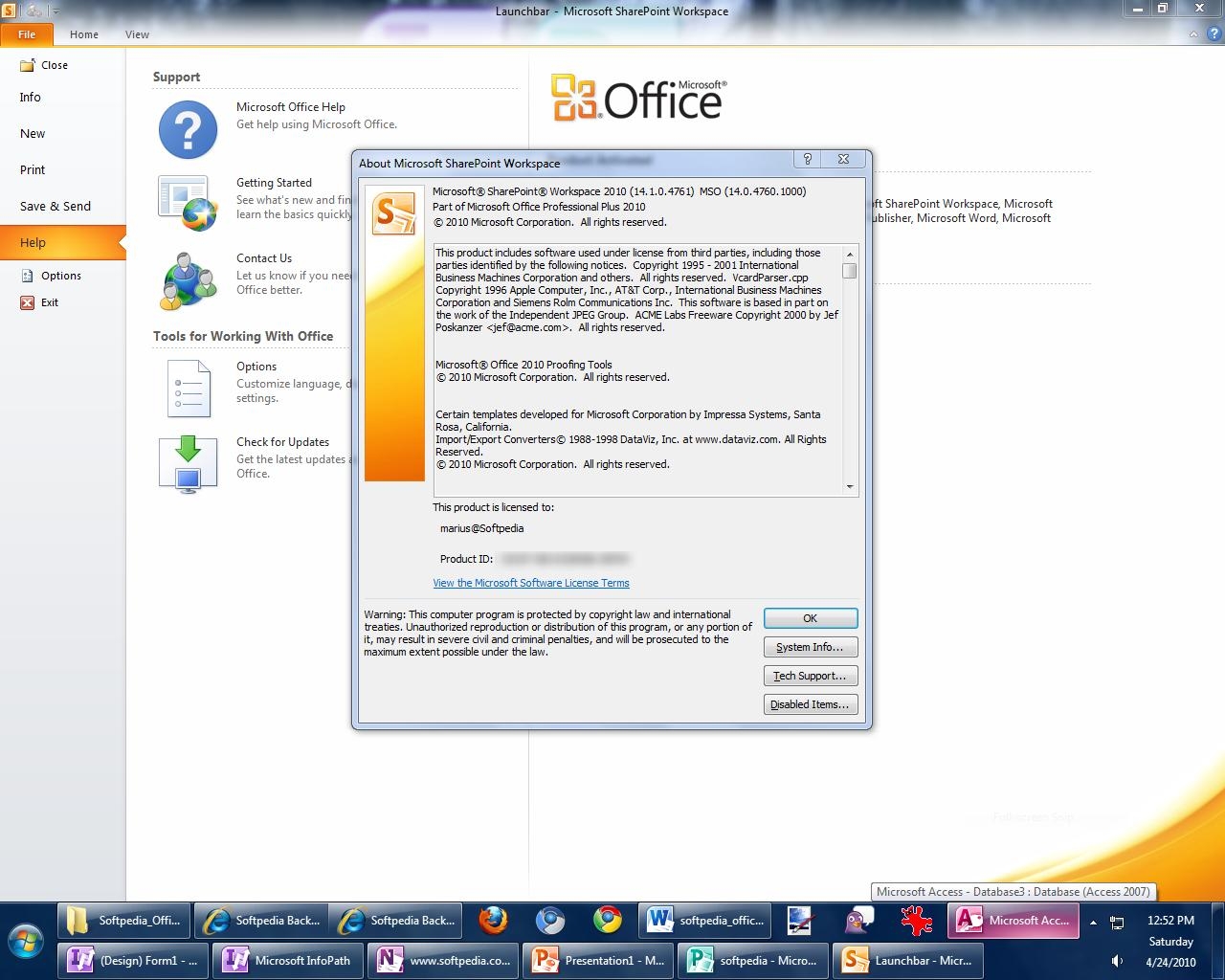Switch to the View ribbon tab
This screenshot has height=980, width=1225.
click(x=137, y=34)
